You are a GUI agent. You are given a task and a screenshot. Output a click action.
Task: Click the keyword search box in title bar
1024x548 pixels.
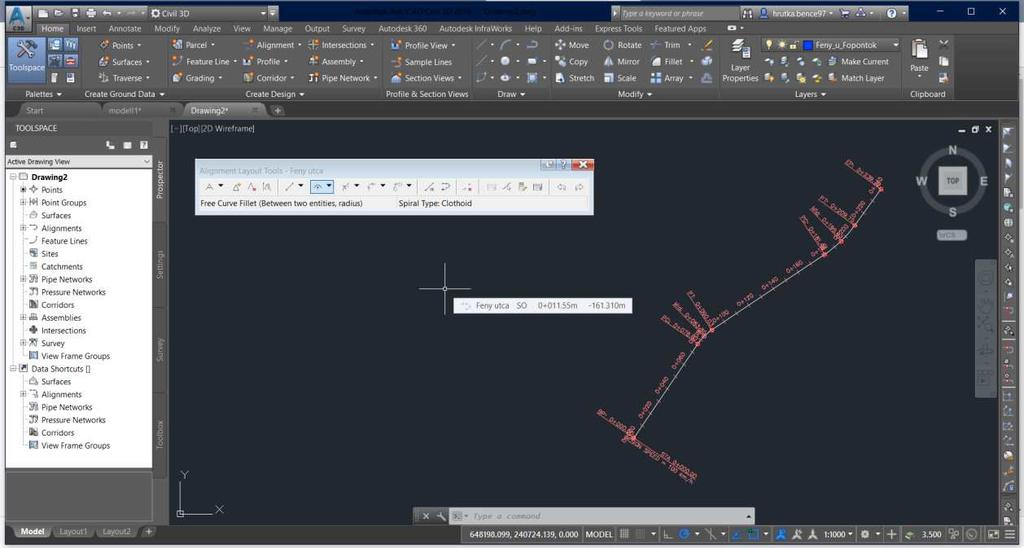[679, 13]
